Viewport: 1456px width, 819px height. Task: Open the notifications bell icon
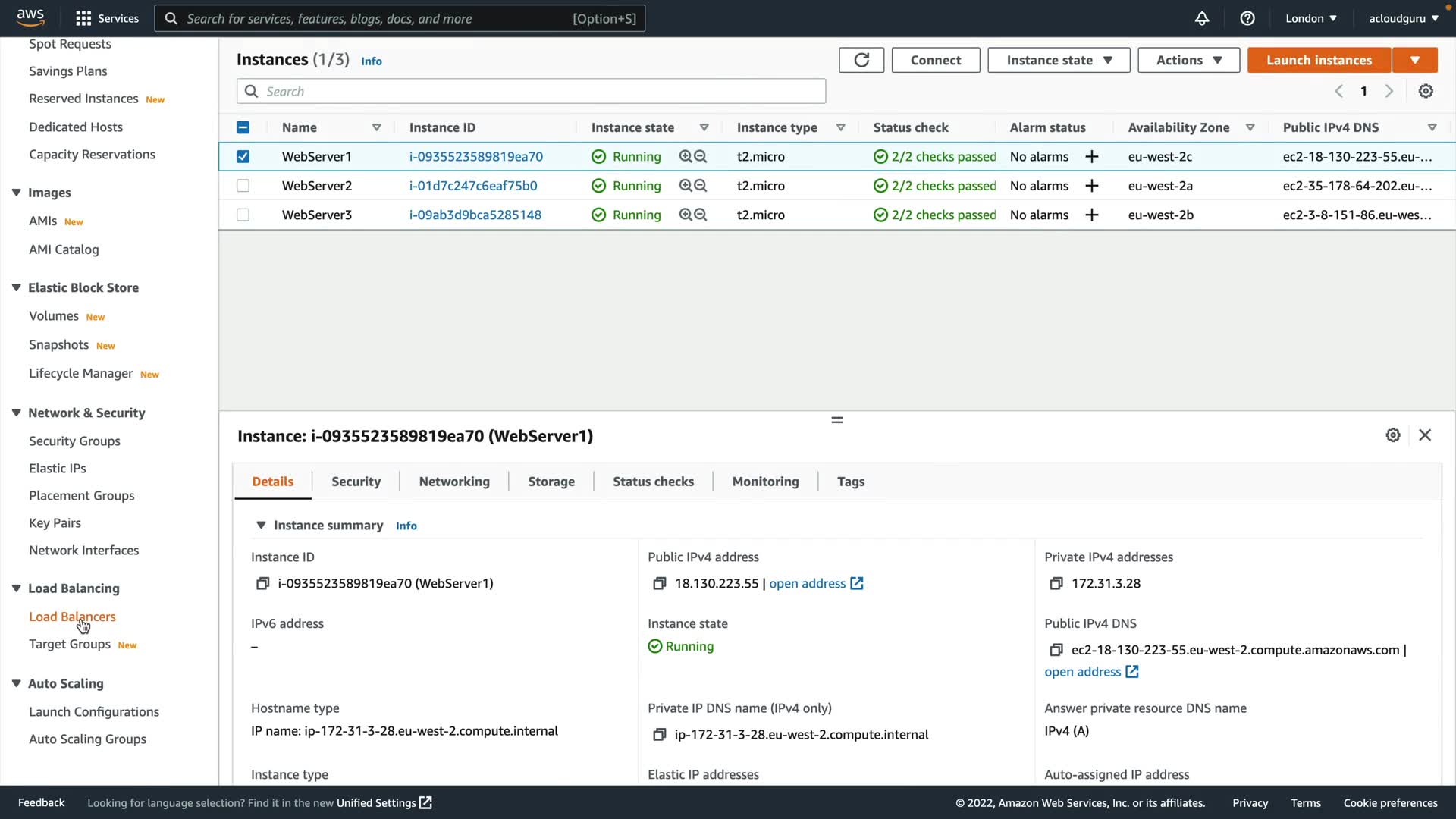[1202, 18]
